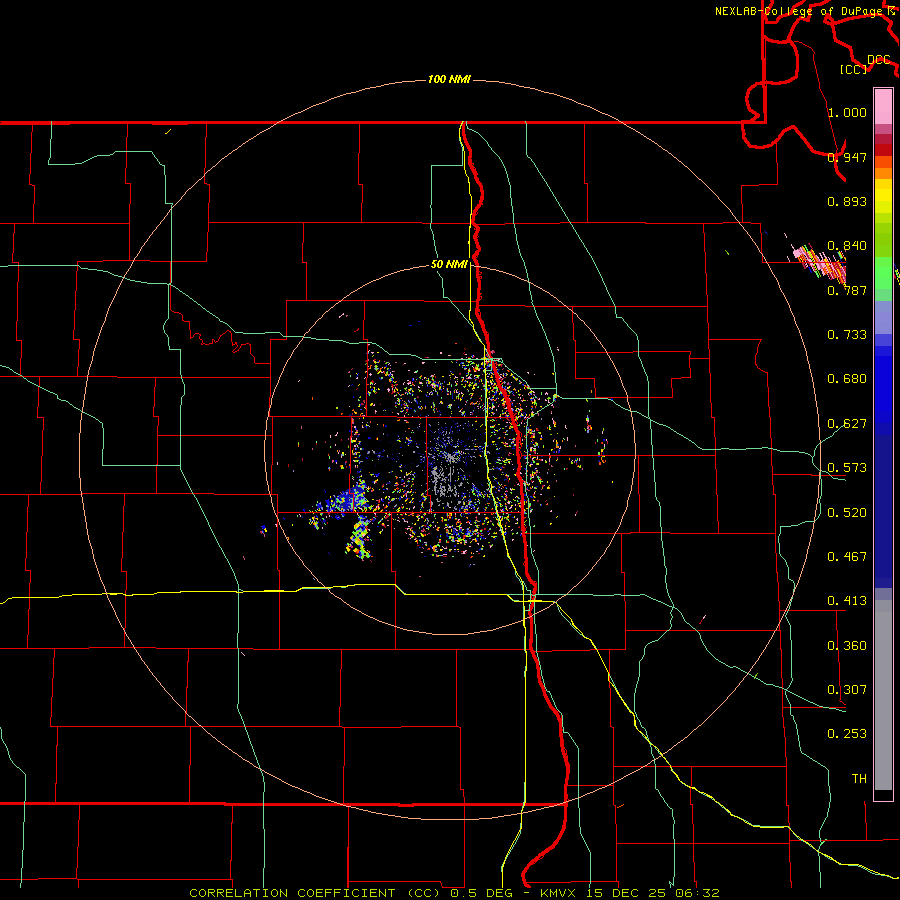Click the 0.733 legend value

(x=847, y=335)
